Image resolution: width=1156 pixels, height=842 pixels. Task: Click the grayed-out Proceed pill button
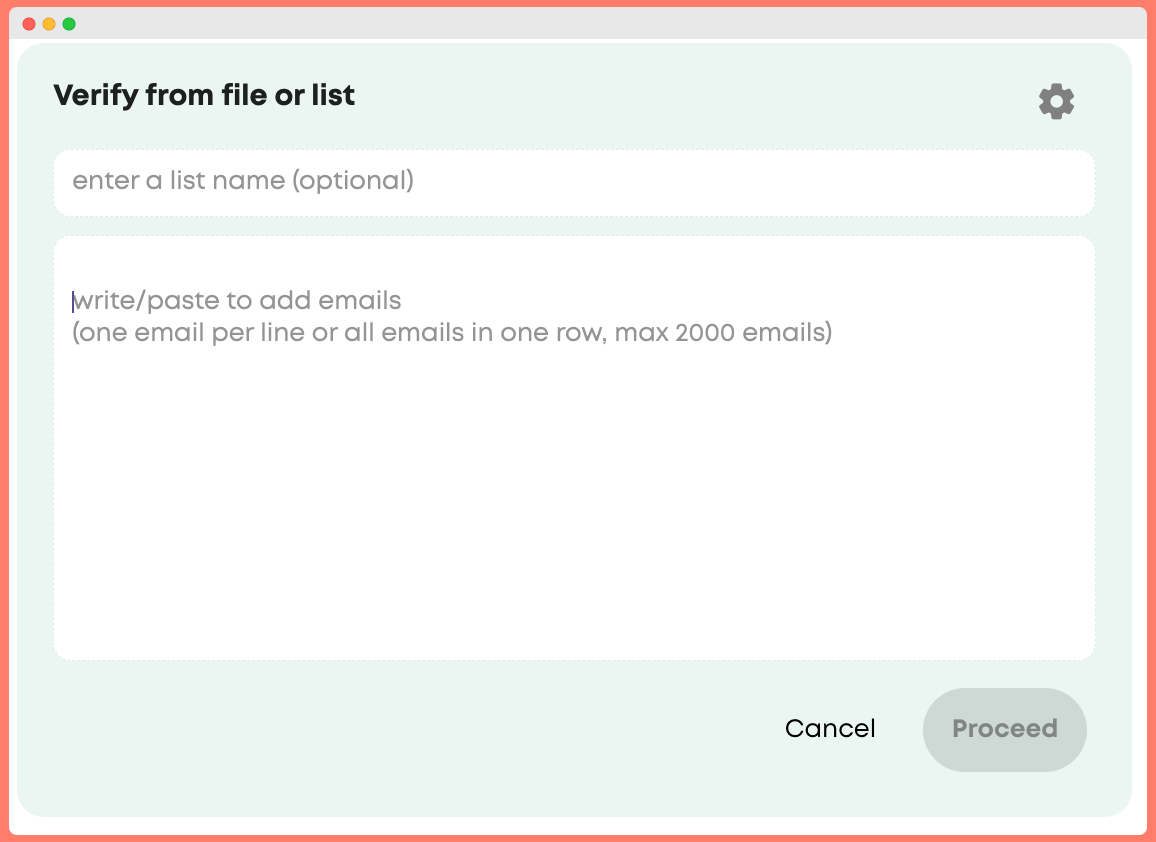click(1004, 730)
